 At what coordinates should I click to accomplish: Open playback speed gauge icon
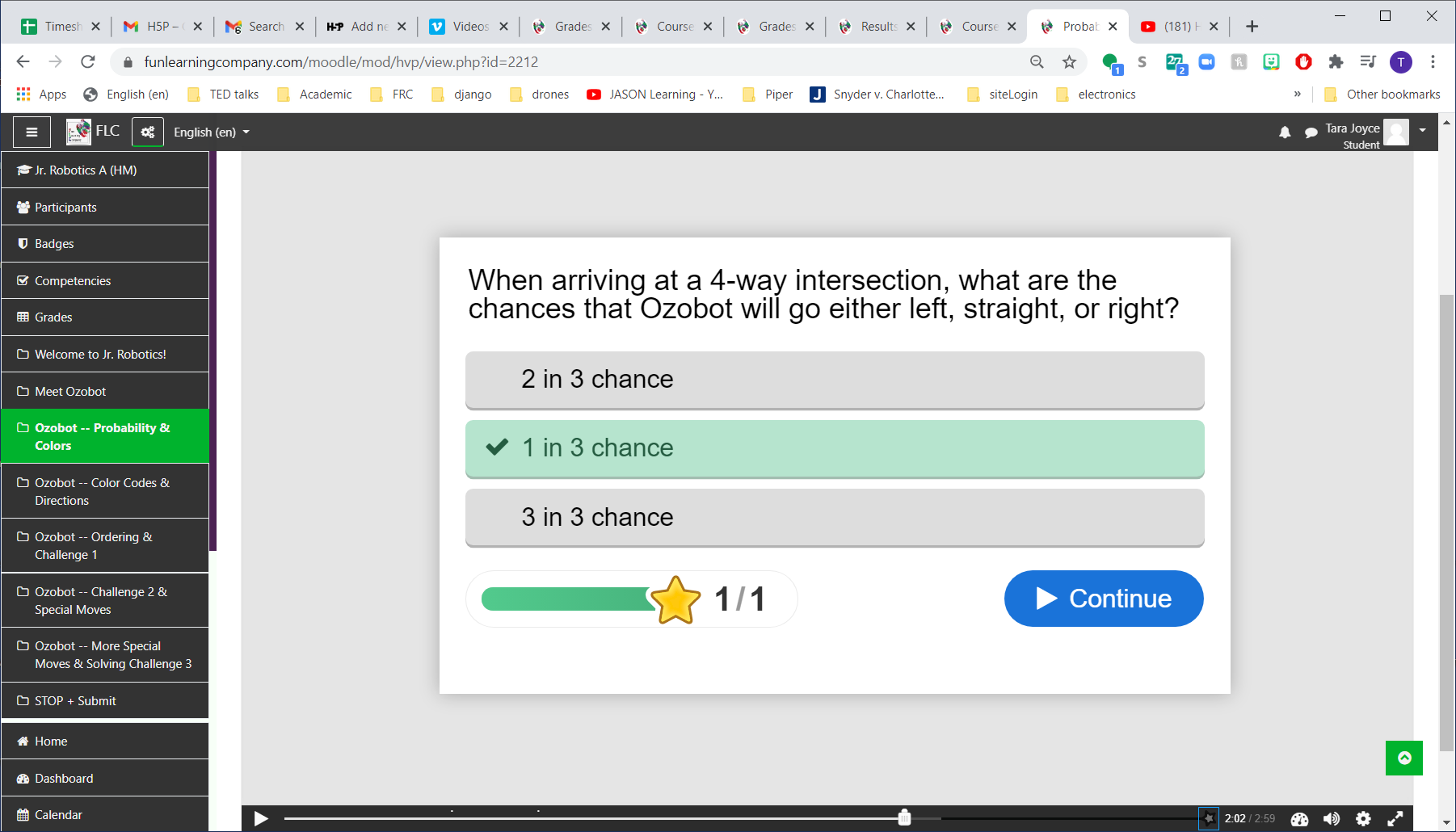tap(1299, 818)
